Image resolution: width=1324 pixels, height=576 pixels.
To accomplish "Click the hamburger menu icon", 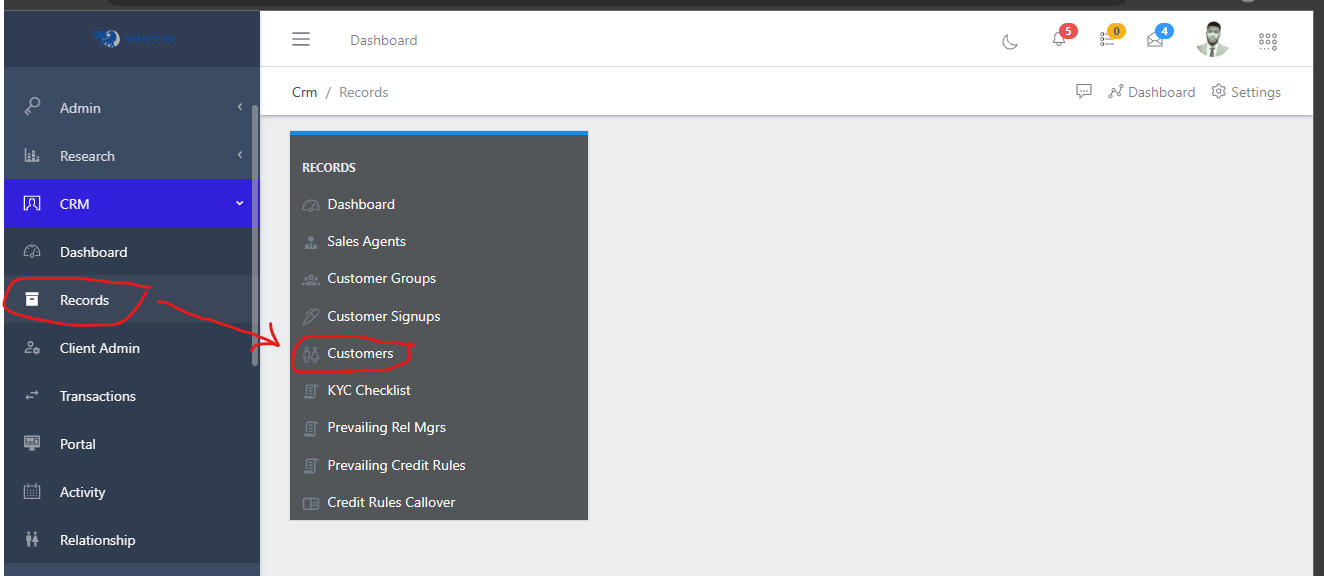I will point(301,40).
